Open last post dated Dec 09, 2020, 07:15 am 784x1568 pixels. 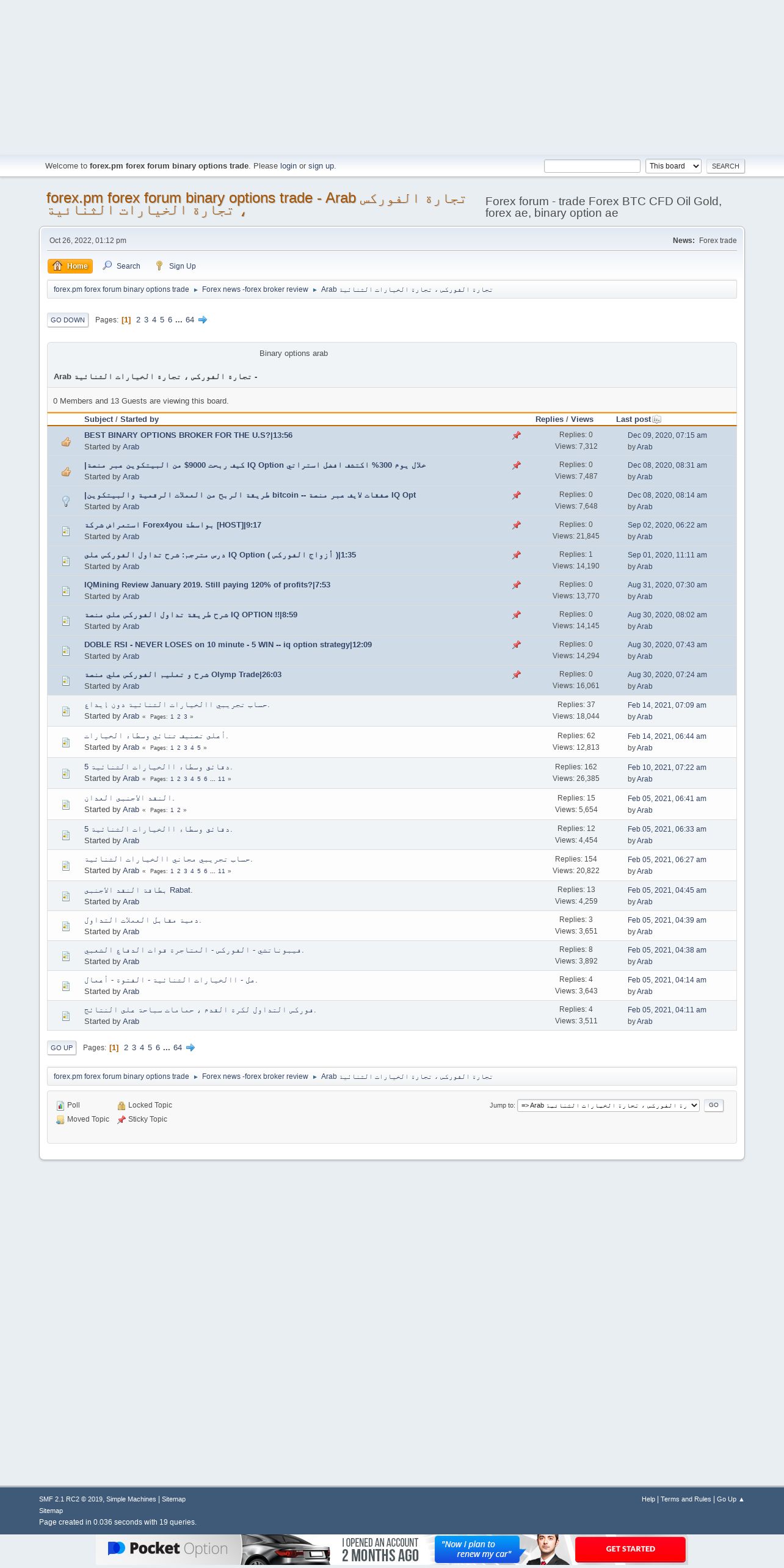pos(667,435)
